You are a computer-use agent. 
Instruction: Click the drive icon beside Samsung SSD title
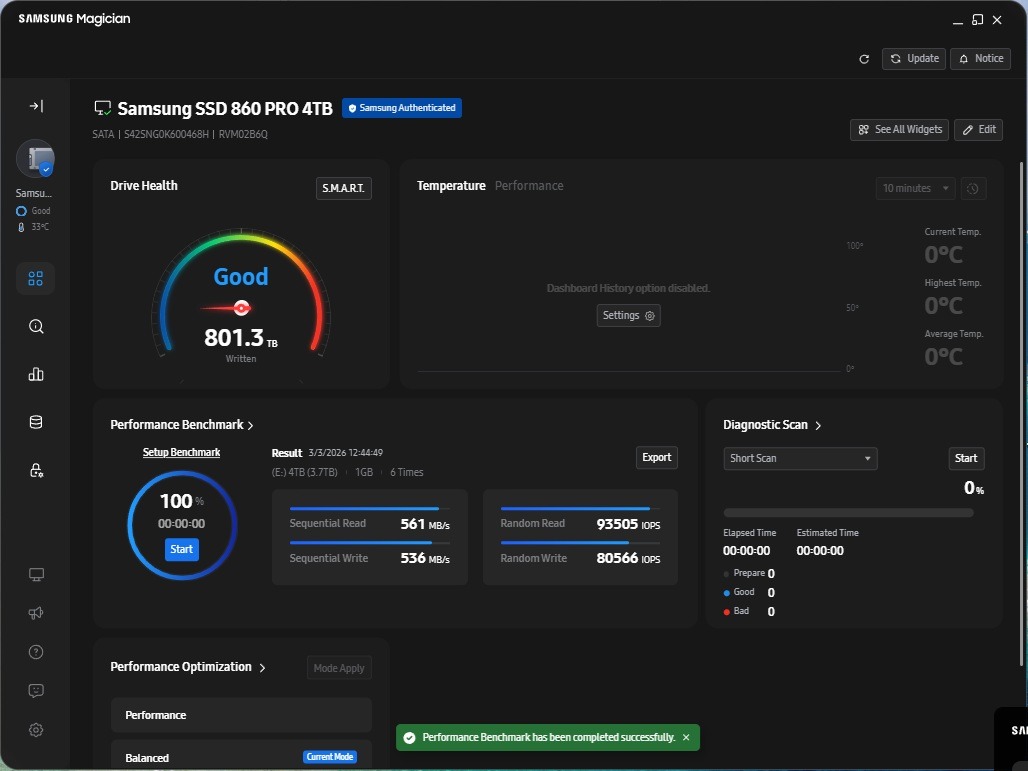(x=103, y=108)
